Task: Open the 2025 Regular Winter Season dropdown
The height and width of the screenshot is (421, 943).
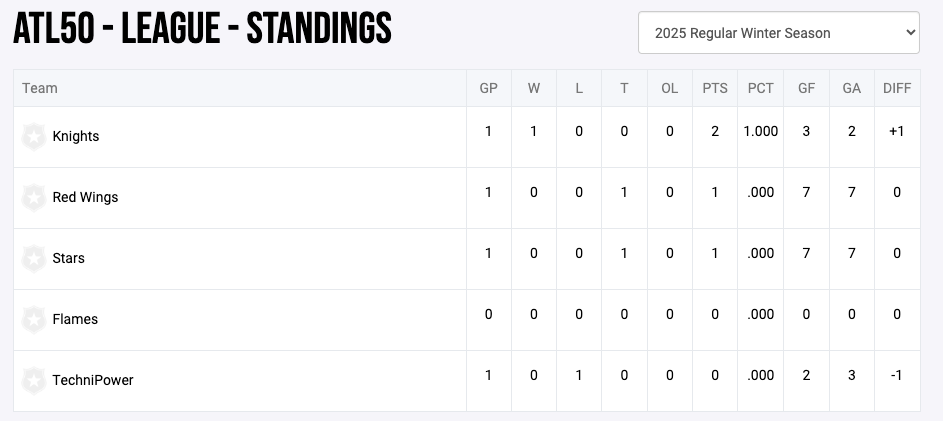Action: point(778,33)
